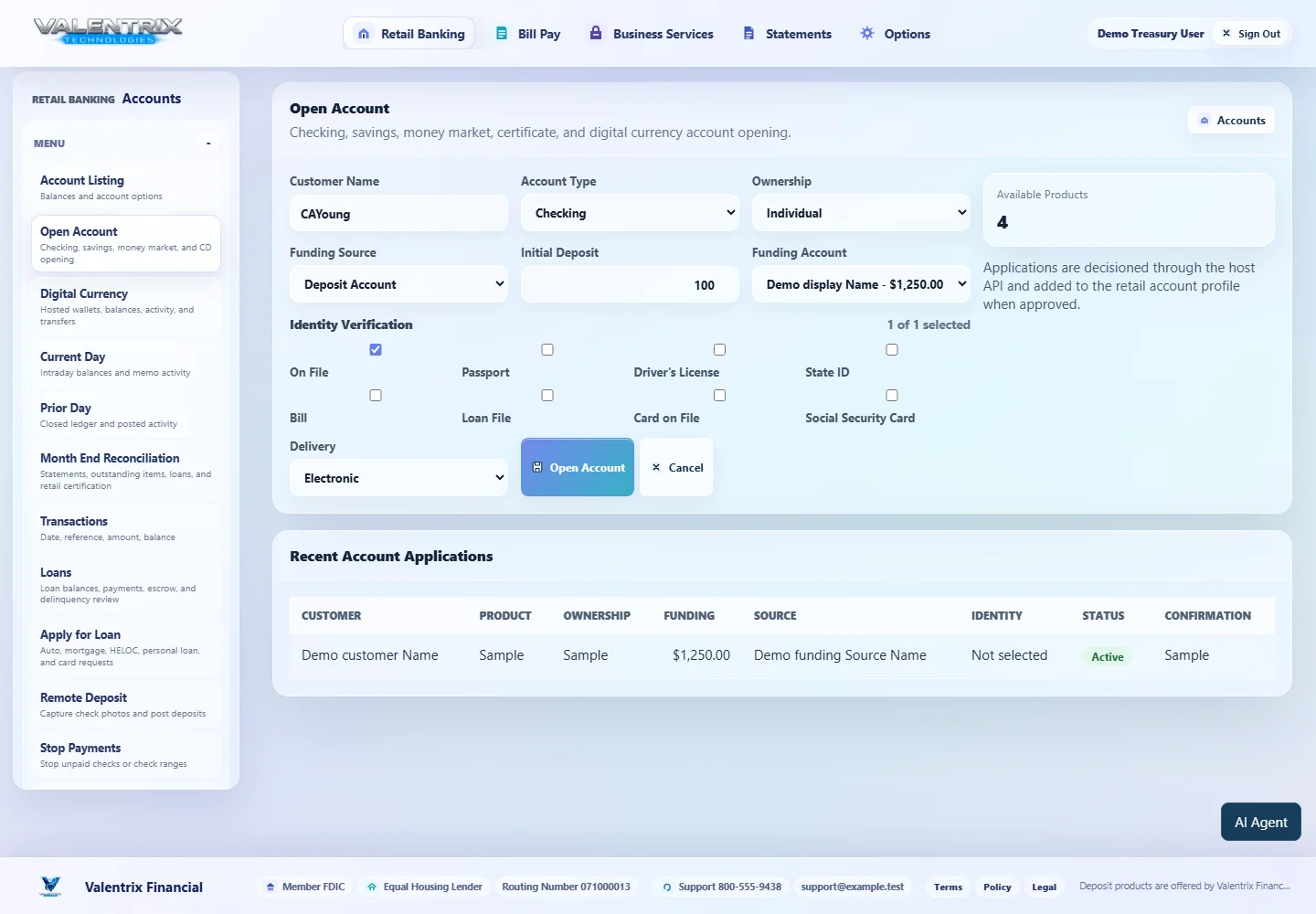Click the Options gear icon
Image resolution: width=1316 pixels, height=914 pixels.
[867, 33]
